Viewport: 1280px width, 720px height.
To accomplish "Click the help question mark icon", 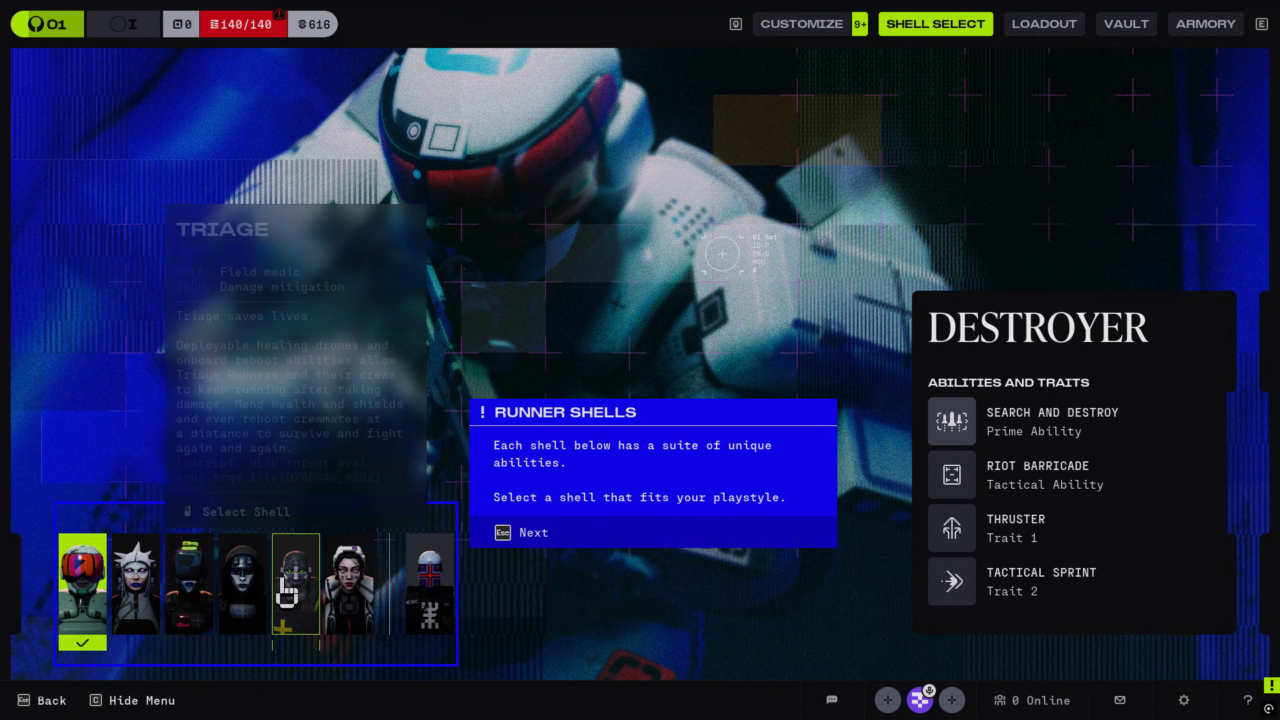I will (1247, 700).
